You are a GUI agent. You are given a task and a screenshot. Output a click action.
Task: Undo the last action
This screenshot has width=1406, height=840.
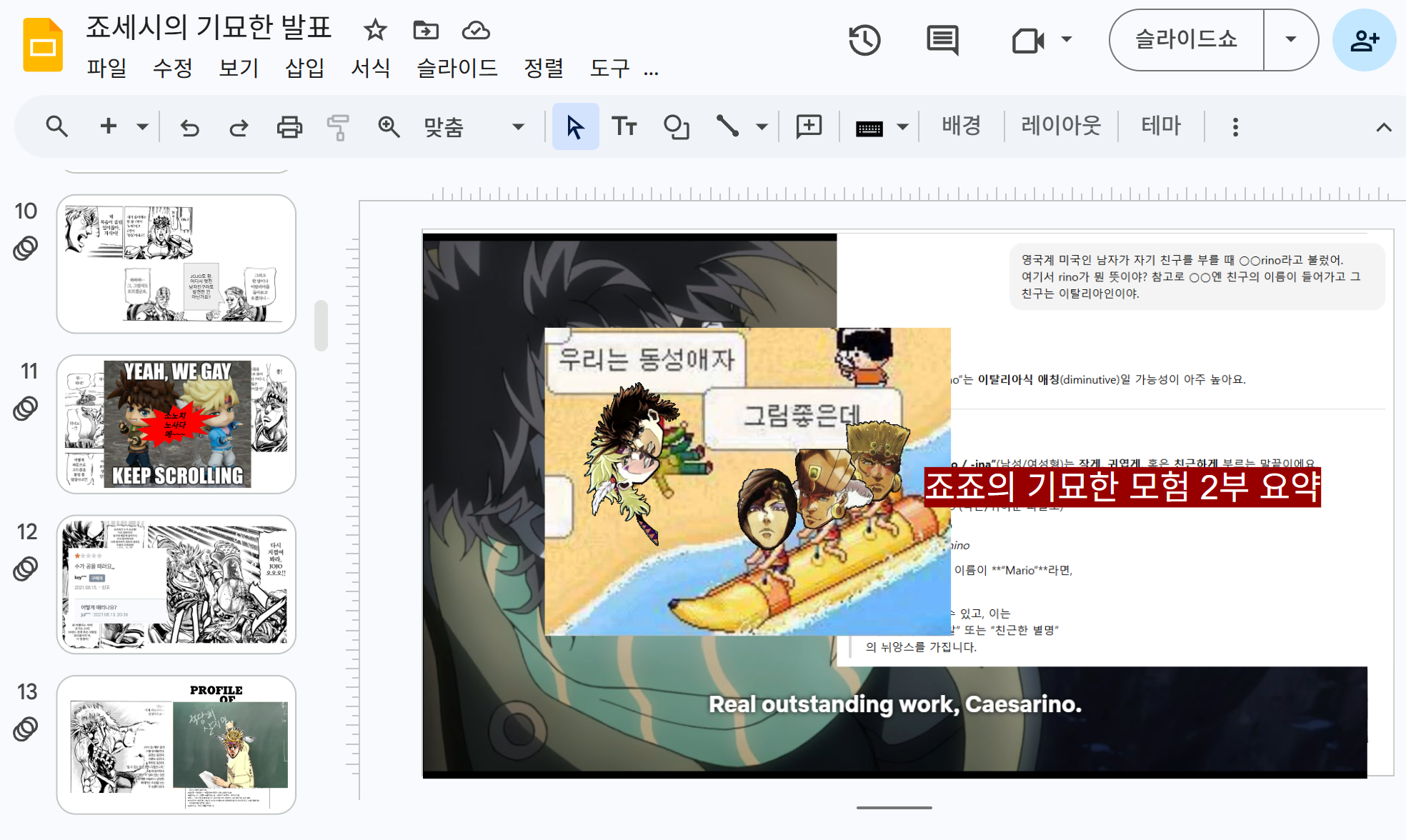point(189,127)
